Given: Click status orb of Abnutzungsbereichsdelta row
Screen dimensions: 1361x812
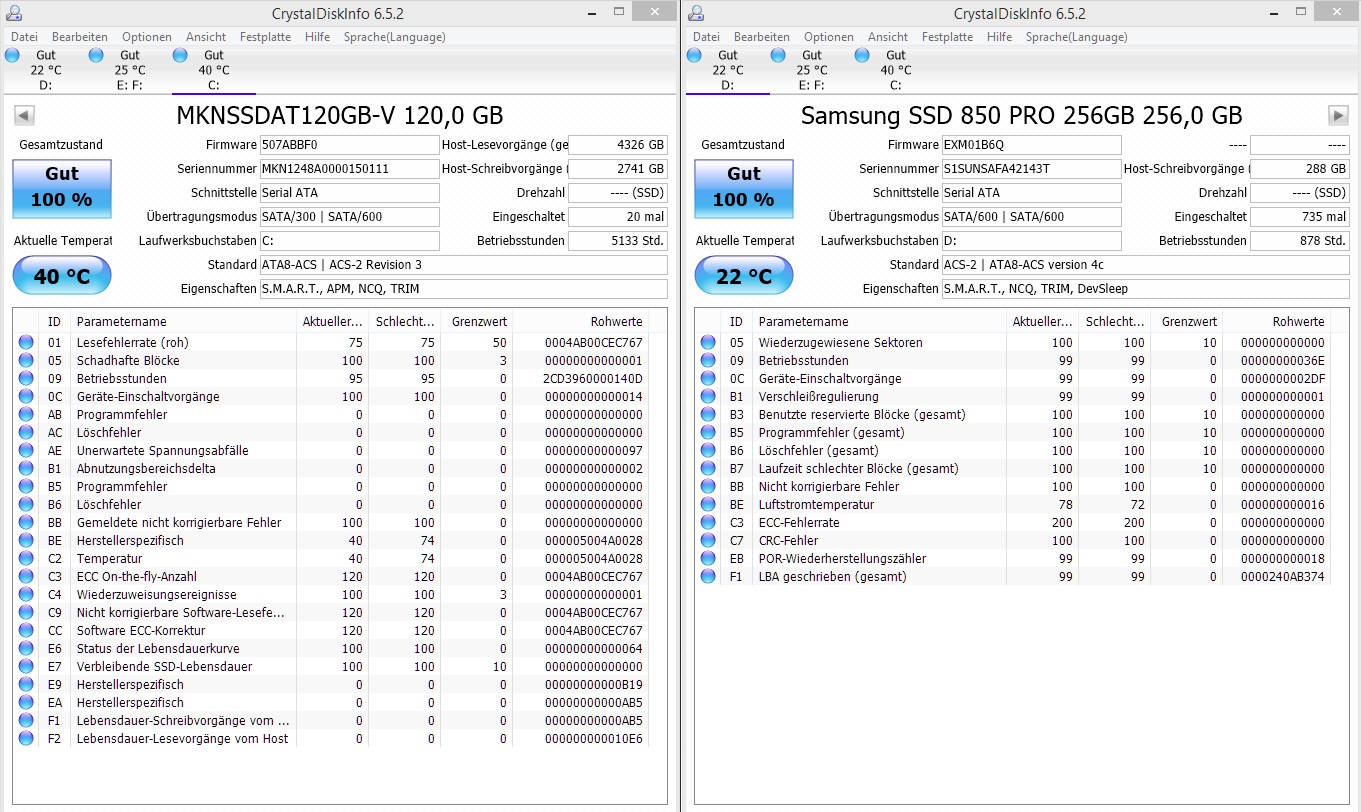Looking at the screenshot, I should pos(26,469).
